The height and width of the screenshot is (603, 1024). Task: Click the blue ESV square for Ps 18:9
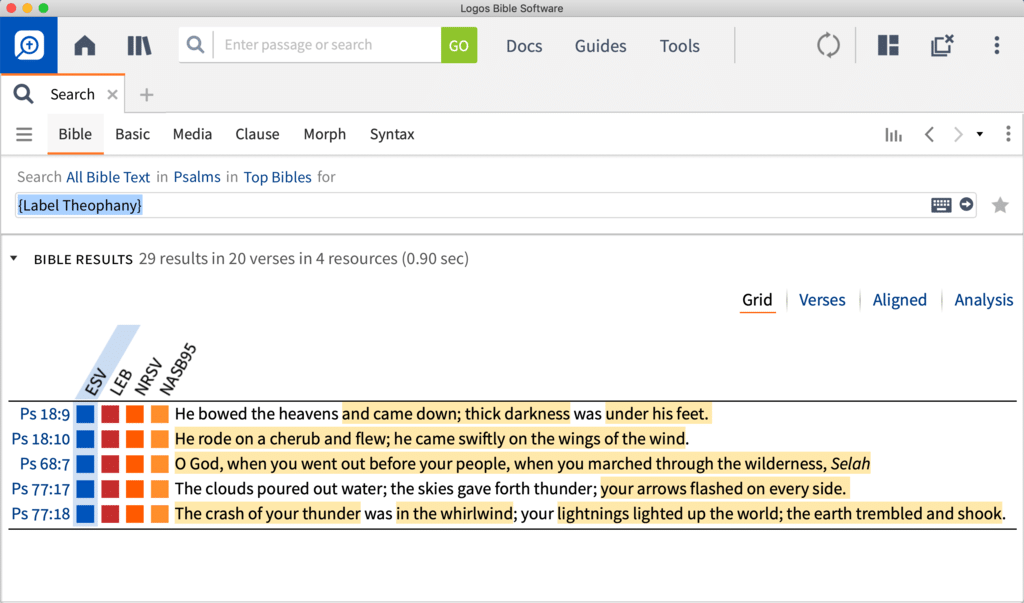(x=86, y=414)
